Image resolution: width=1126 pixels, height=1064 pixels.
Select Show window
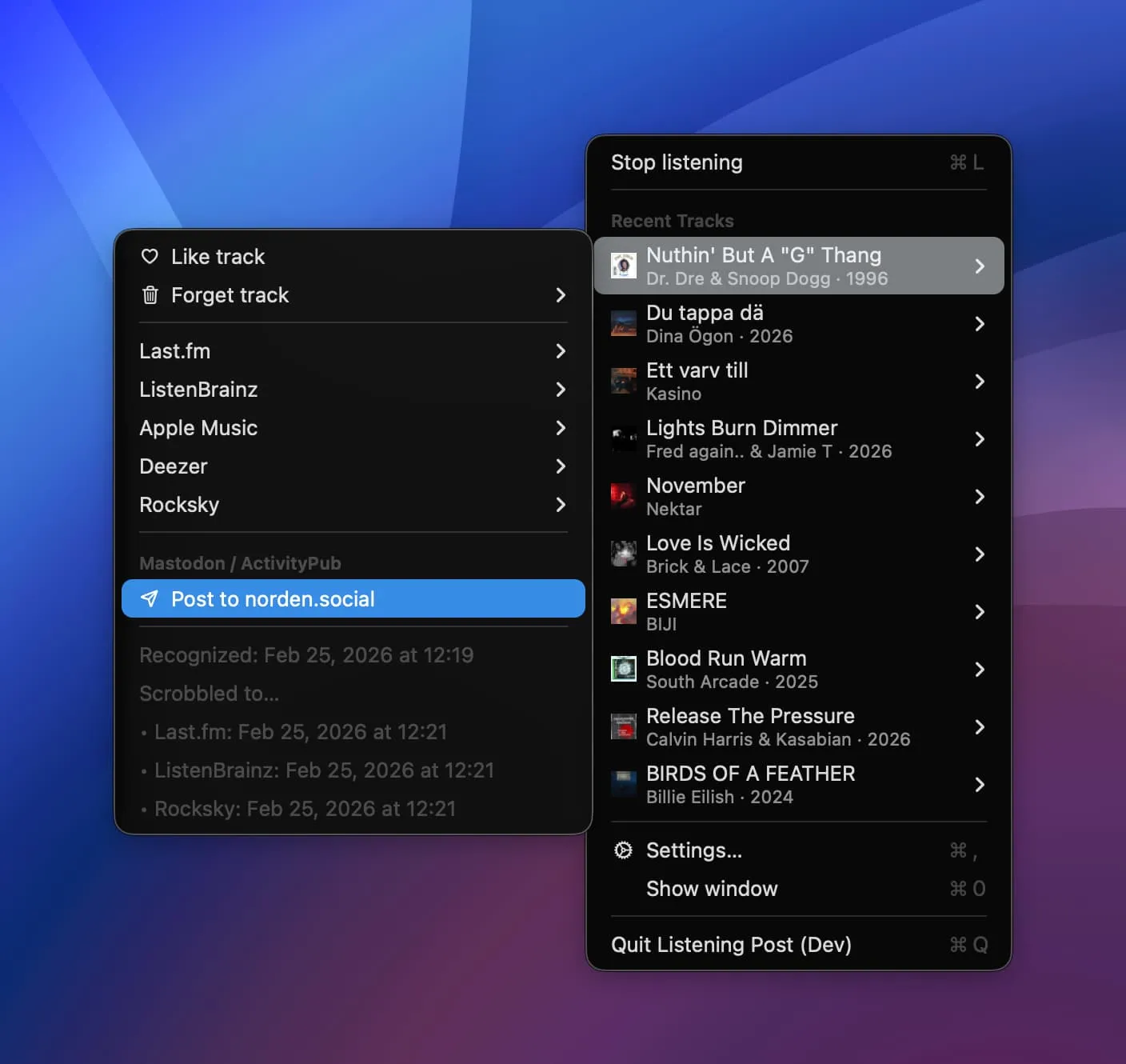[x=711, y=889]
